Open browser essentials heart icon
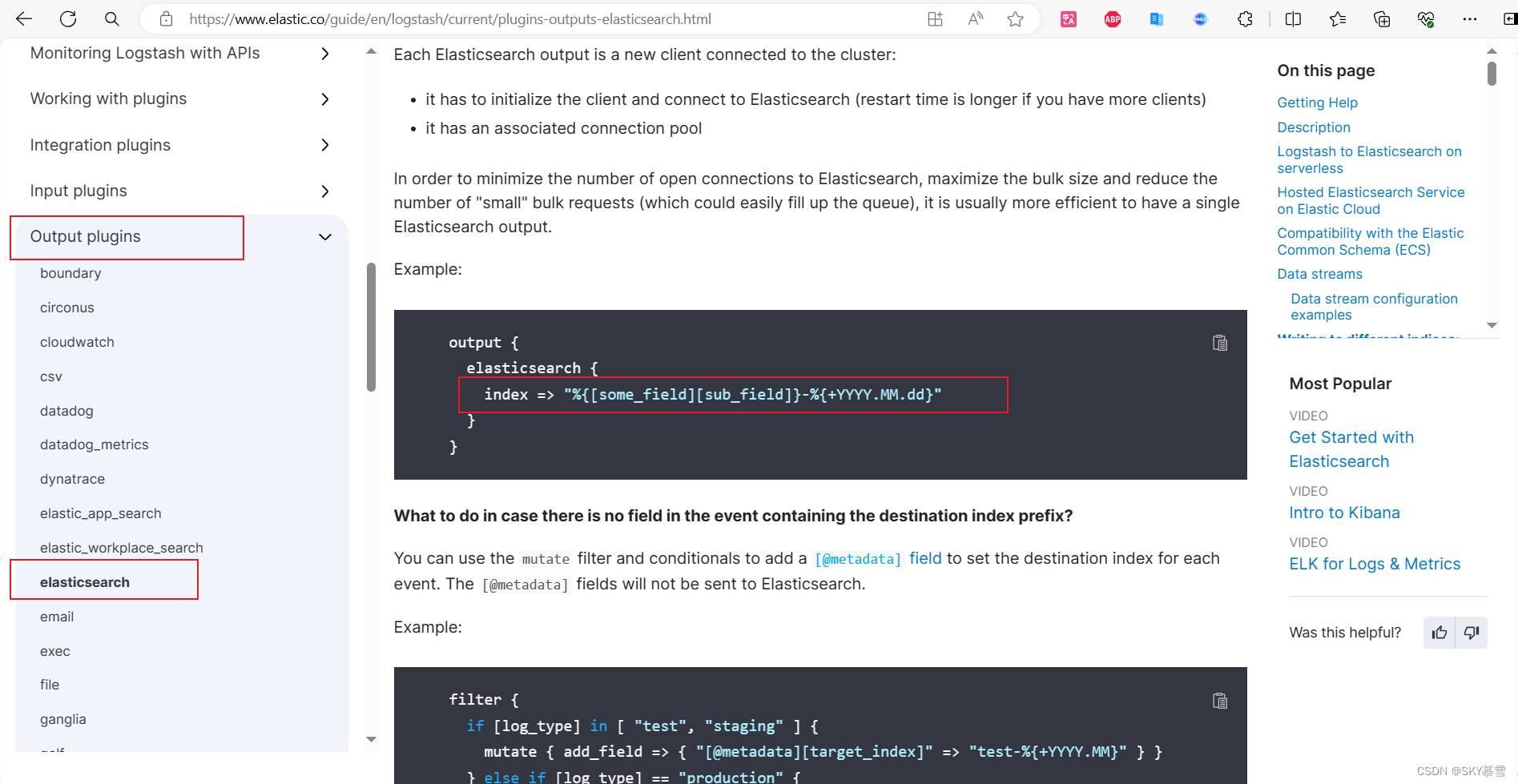This screenshot has width=1518, height=784. (1426, 19)
